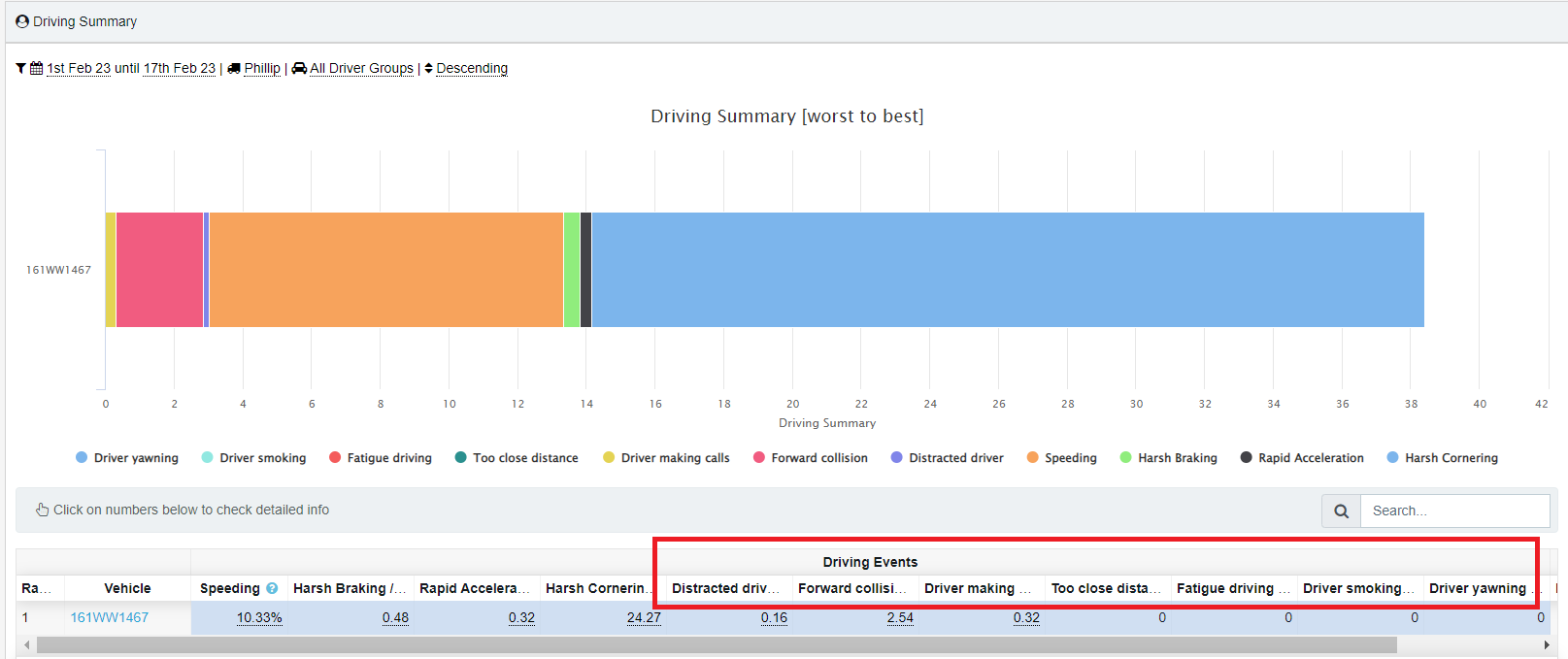Click the horizontal table scrollbar thumb
The width and height of the screenshot is (1568, 659).
point(717,644)
